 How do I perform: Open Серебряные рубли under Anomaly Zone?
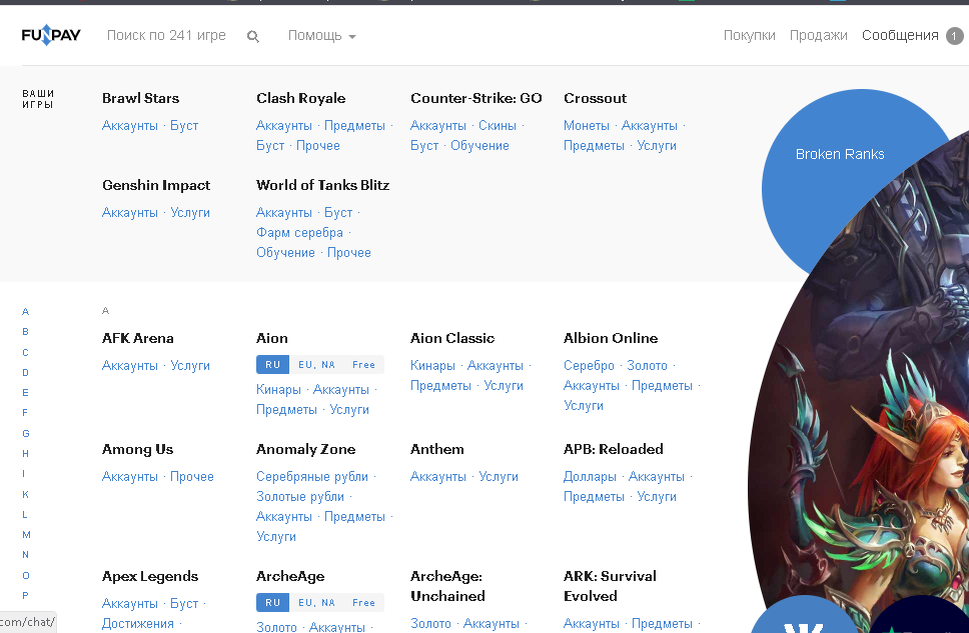(312, 477)
